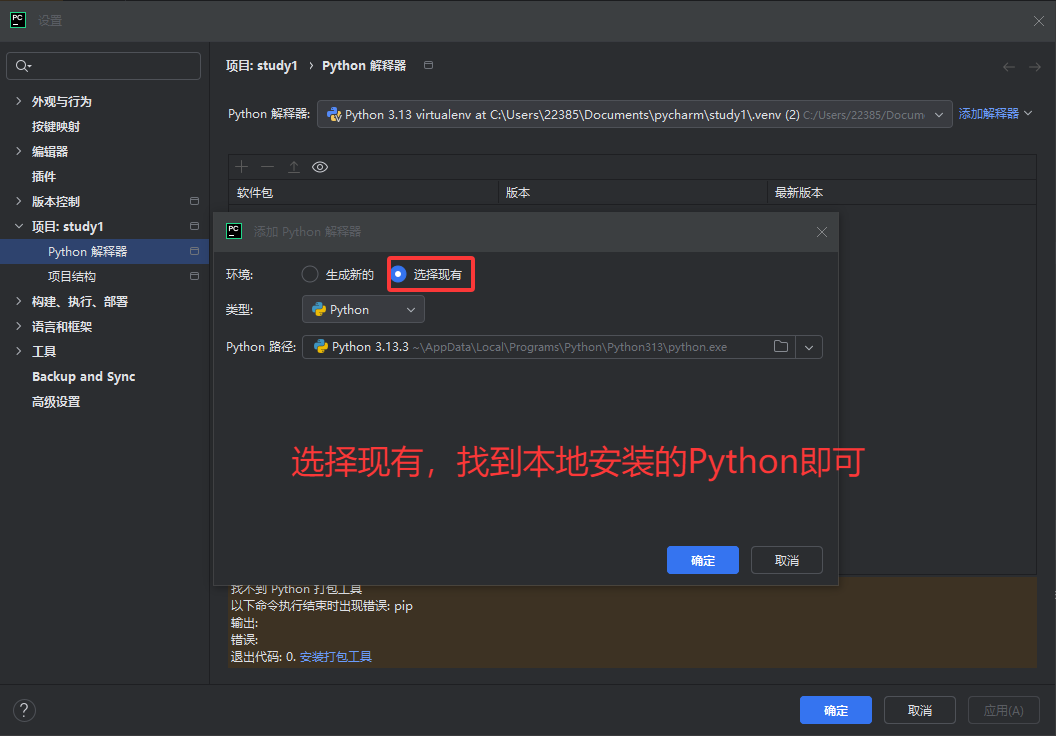Click 确定 in the 添加 Python 解释器 dialog
The width and height of the screenshot is (1056, 736).
pyautogui.click(x=702, y=560)
